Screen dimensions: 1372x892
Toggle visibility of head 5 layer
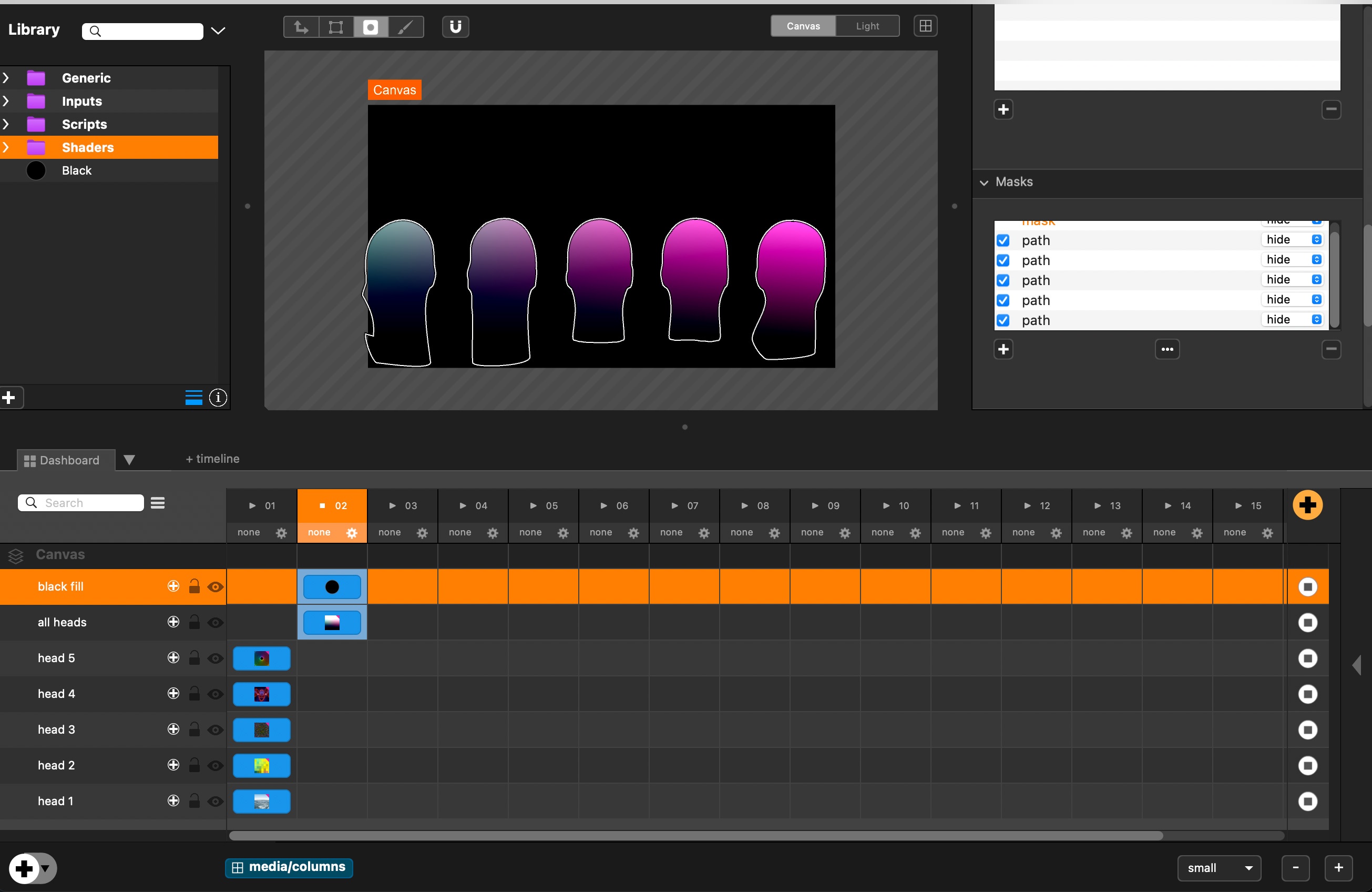215,657
